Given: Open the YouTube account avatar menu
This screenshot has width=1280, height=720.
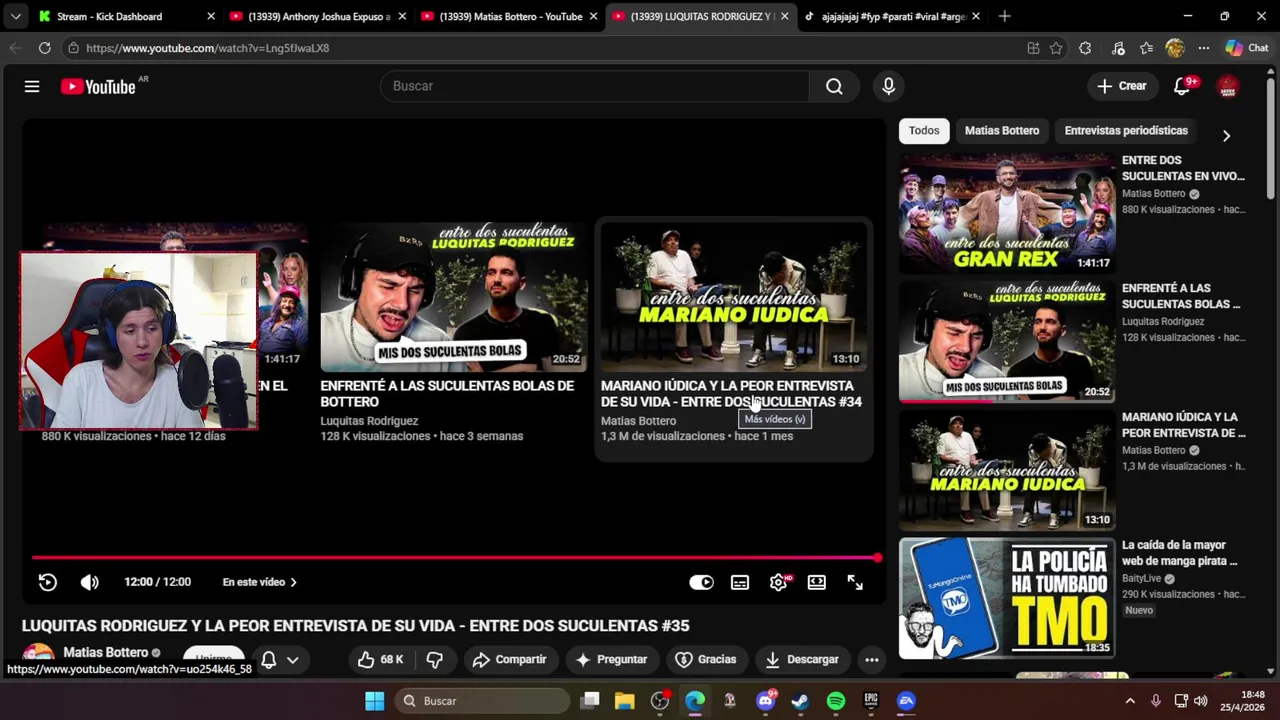Looking at the screenshot, I should pyautogui.click(x=1228, y=87).
